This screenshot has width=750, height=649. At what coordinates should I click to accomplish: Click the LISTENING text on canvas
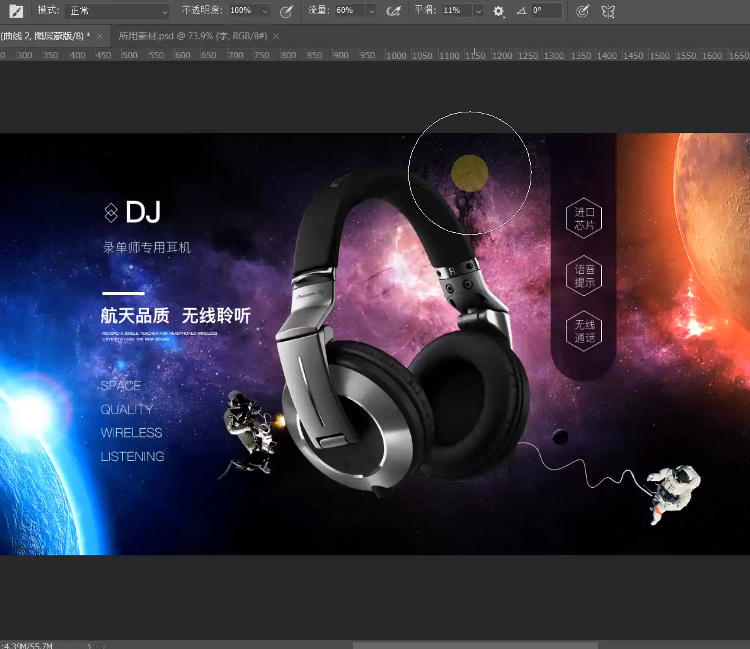(132, 456)
